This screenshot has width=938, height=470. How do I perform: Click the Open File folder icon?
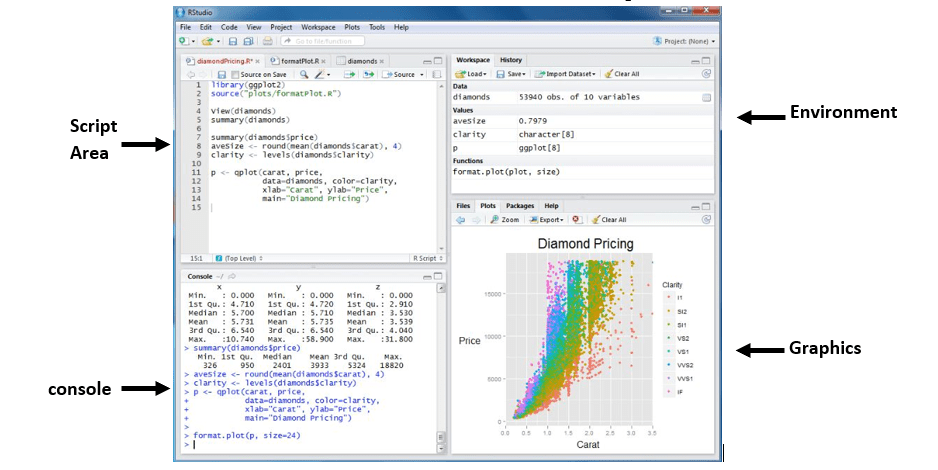(207, 41)
